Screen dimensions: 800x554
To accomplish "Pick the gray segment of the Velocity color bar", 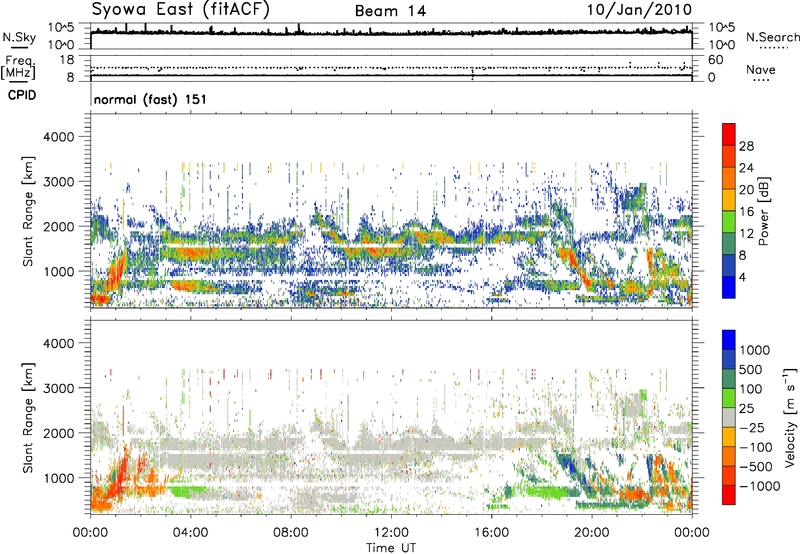I will point(729,418).
